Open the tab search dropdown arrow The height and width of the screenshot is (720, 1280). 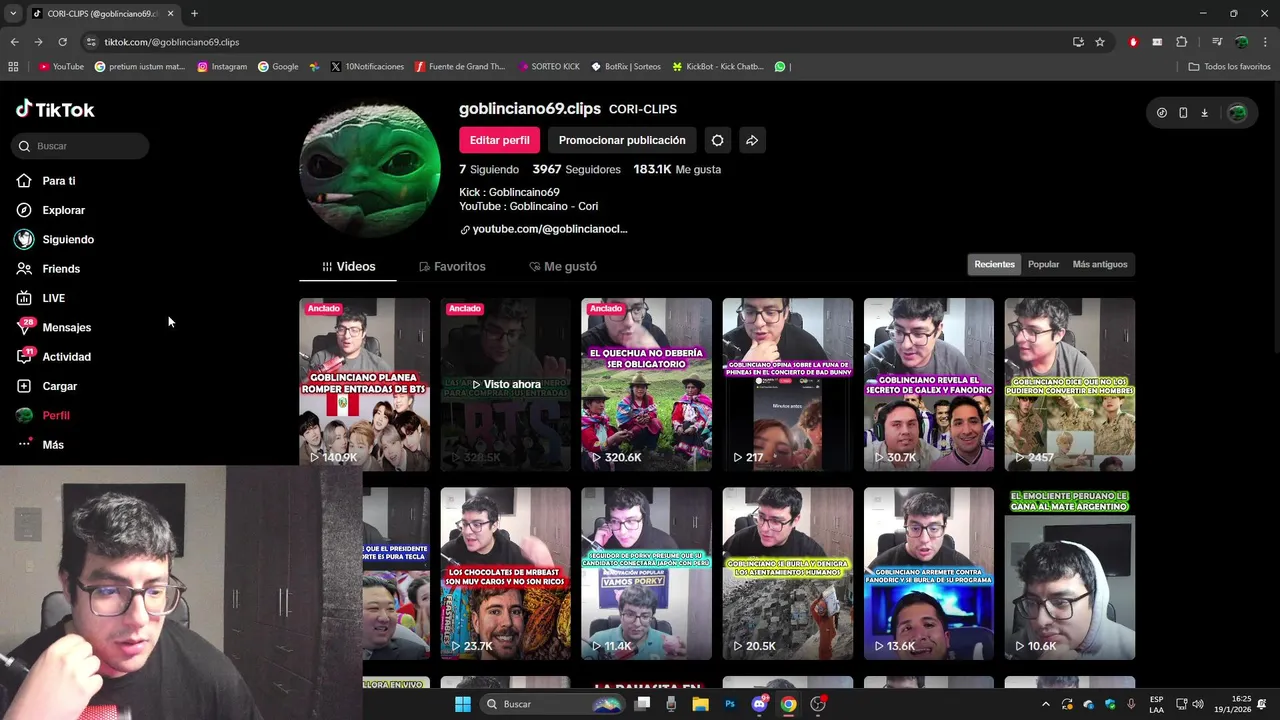[13, 13]
